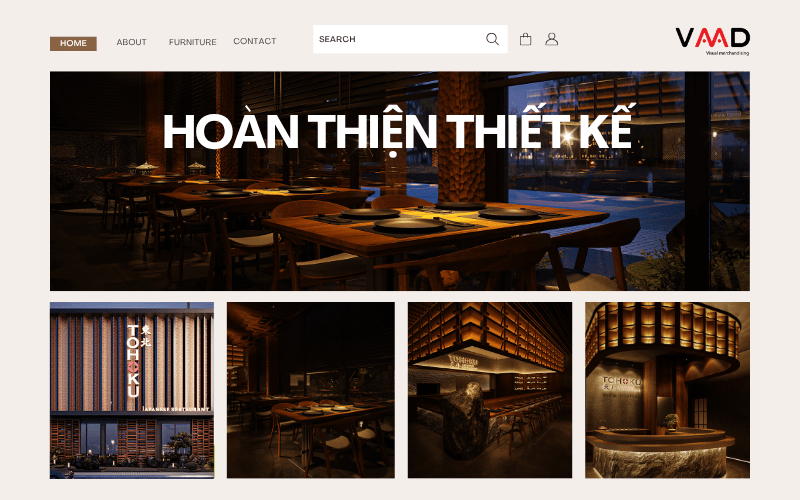Click the Visual merchandising tagline under logo
The width and height of the screenshot is (800, 500).
(x=727, y=53)
